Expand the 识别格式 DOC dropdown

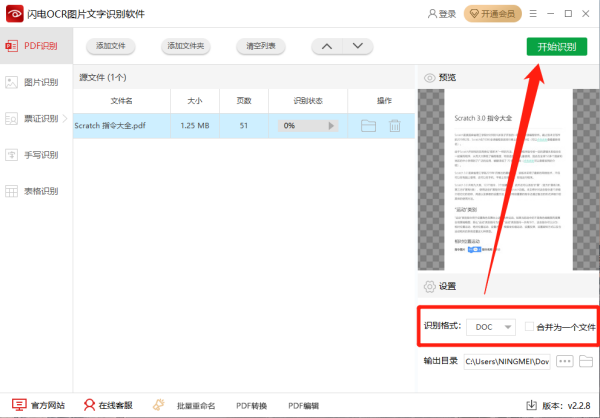[x=493, y=327]
